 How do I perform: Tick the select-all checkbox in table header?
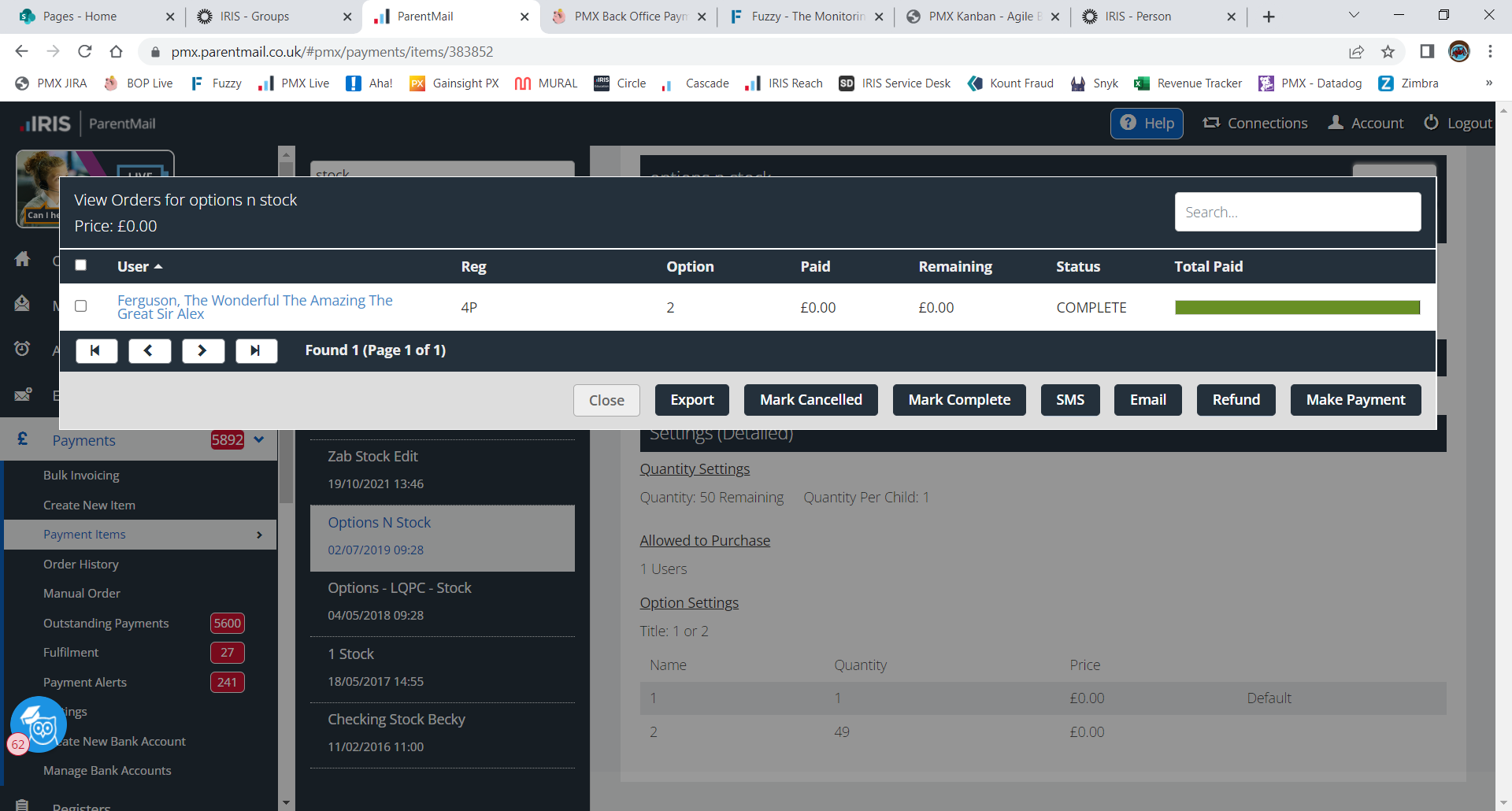pyautogui.click(x=81, y=265)
